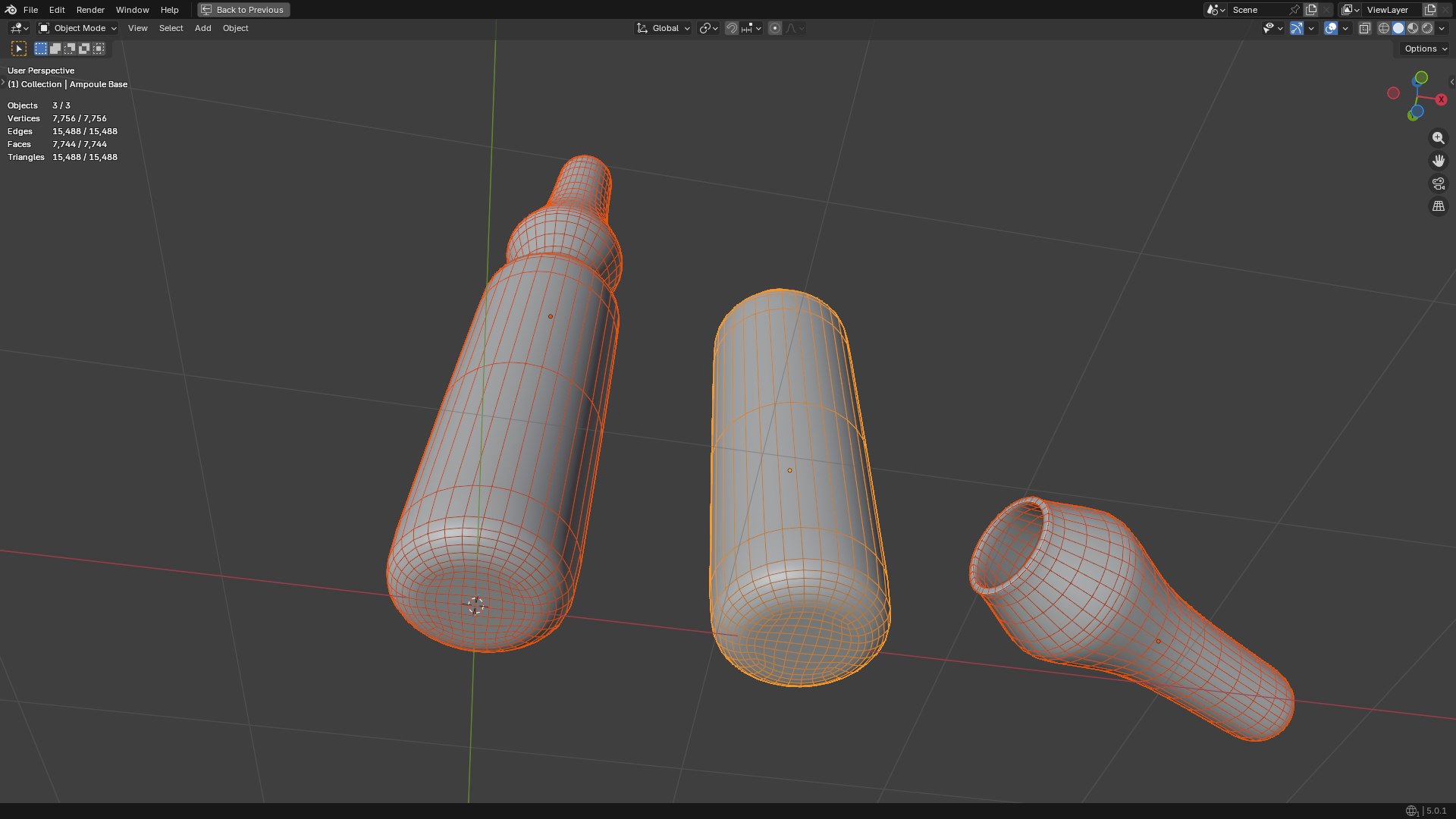Open the viewport Select menu
1456x819 pixels.
click(171, 28)
